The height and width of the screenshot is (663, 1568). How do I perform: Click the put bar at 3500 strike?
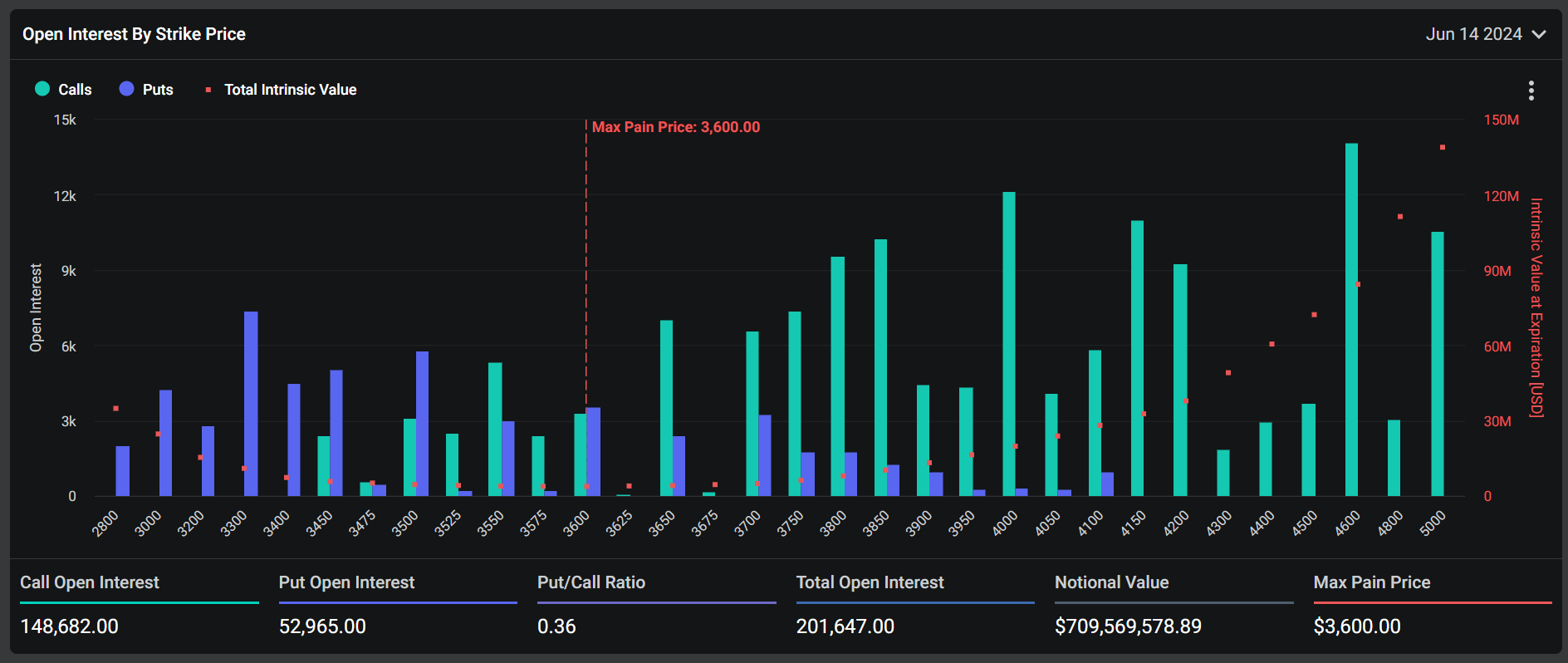[423, 424]
